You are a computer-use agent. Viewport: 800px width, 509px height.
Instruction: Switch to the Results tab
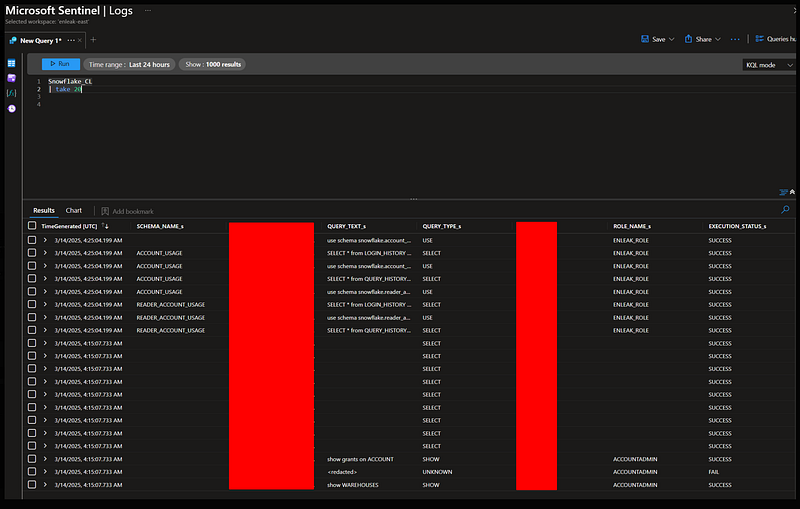pos(44,211)
